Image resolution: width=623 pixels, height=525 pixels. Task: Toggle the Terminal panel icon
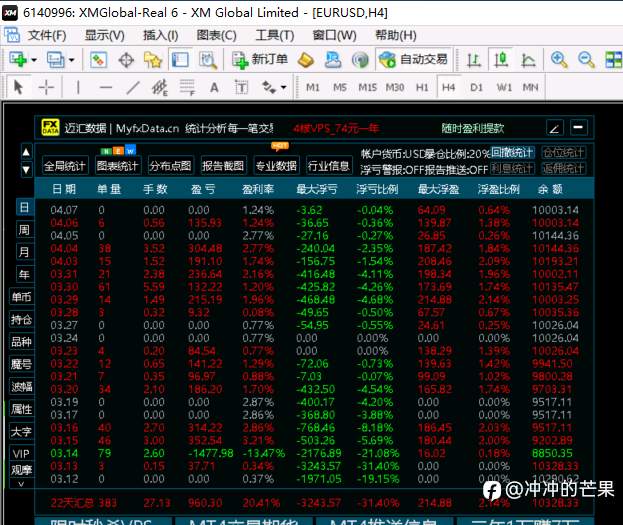click(x=180, y=60)
